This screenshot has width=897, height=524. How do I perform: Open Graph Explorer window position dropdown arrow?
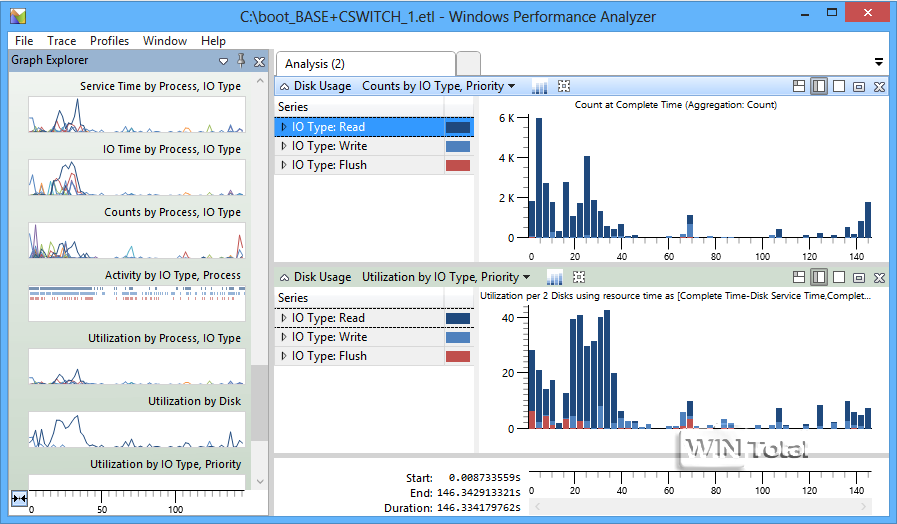click(x=223, y=61)
